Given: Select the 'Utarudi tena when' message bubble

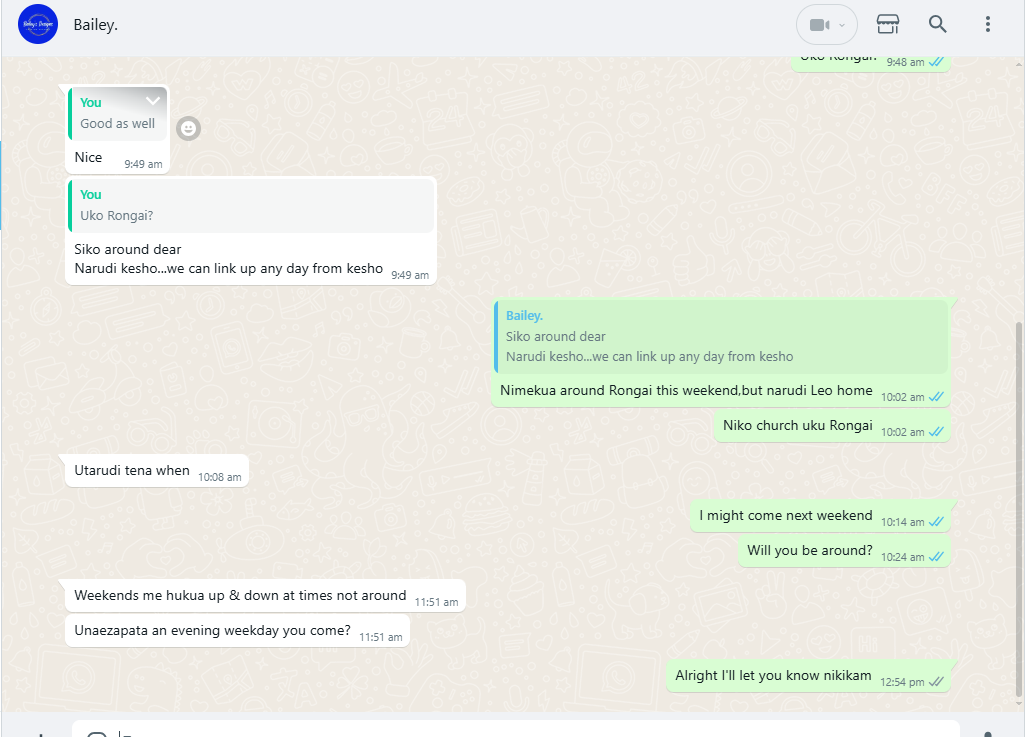Looking at the screenshot, I should pos(157,471).
